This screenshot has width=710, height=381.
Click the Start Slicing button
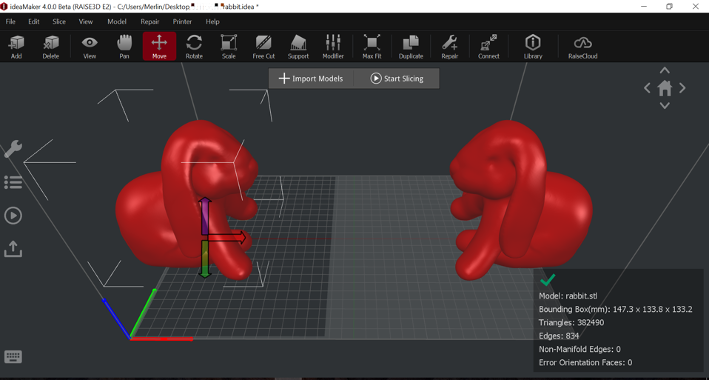click(397, 78)
